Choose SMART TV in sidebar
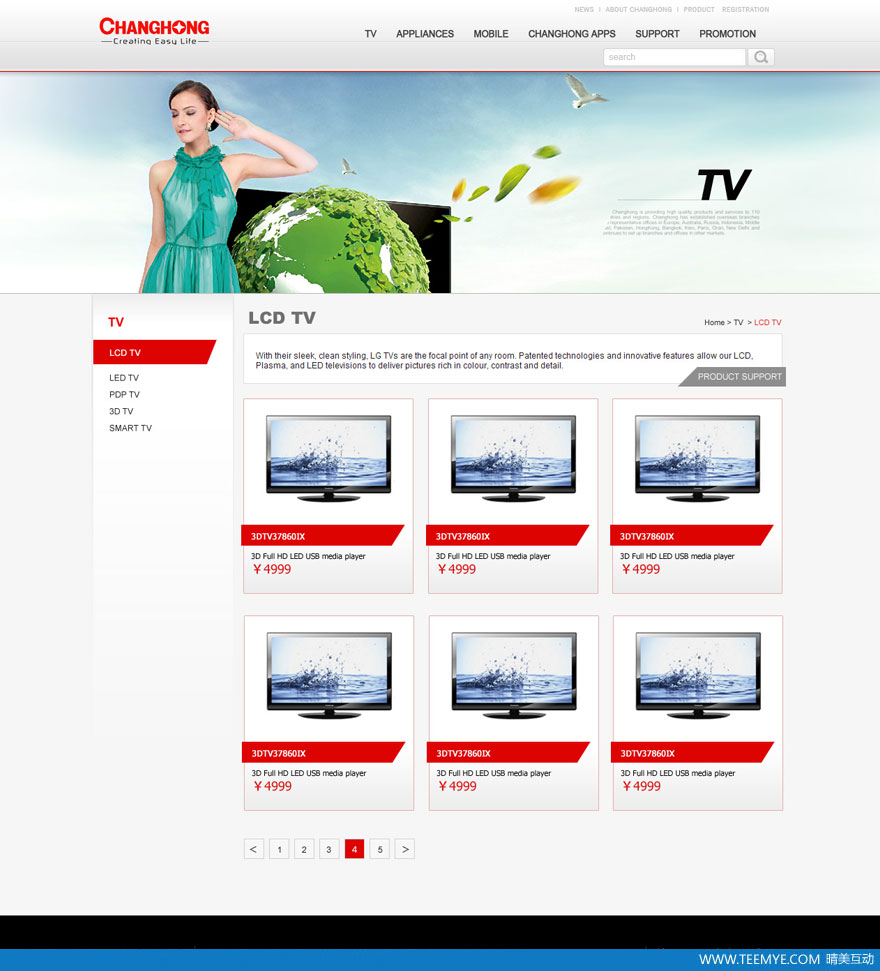 [130, 428]
